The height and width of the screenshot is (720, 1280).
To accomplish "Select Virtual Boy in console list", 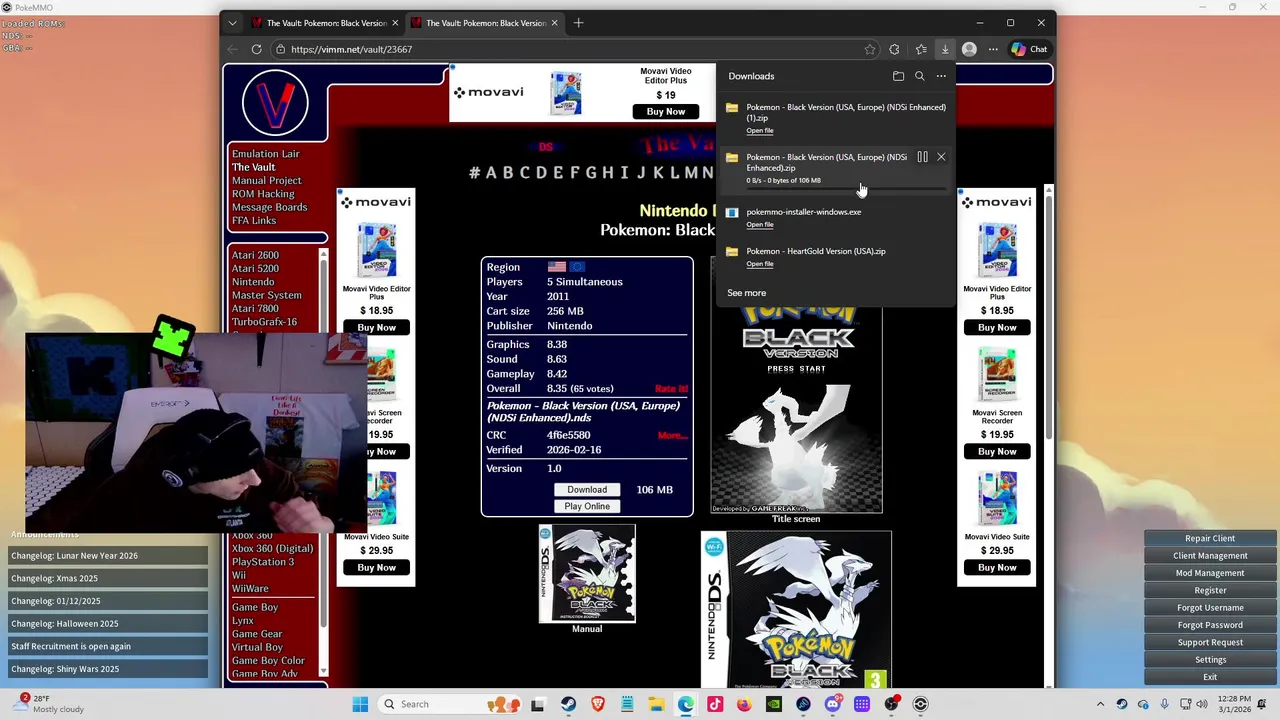I will [x=257, y=647].
